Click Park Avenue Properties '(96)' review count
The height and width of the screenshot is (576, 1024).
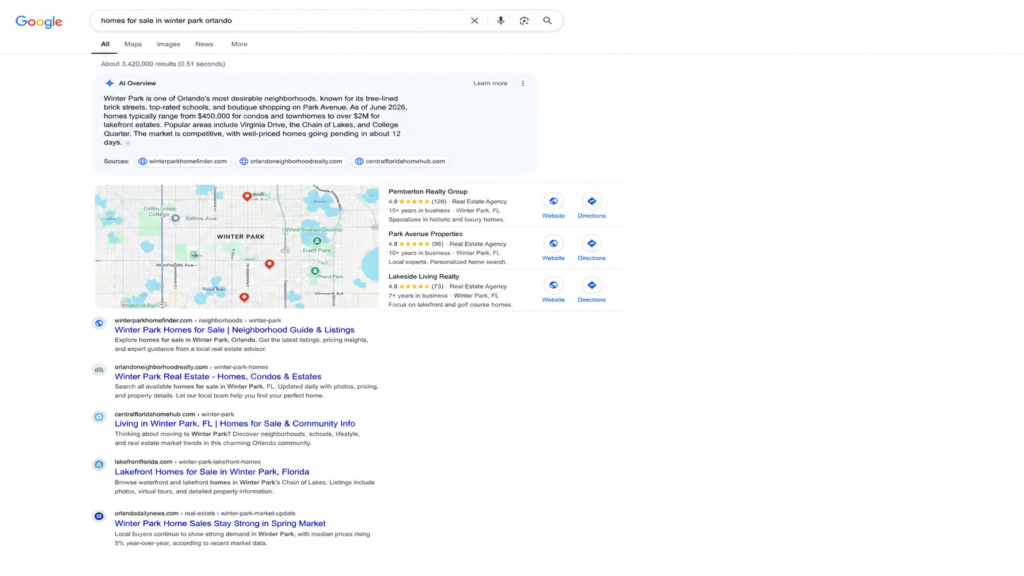[437, 244]
